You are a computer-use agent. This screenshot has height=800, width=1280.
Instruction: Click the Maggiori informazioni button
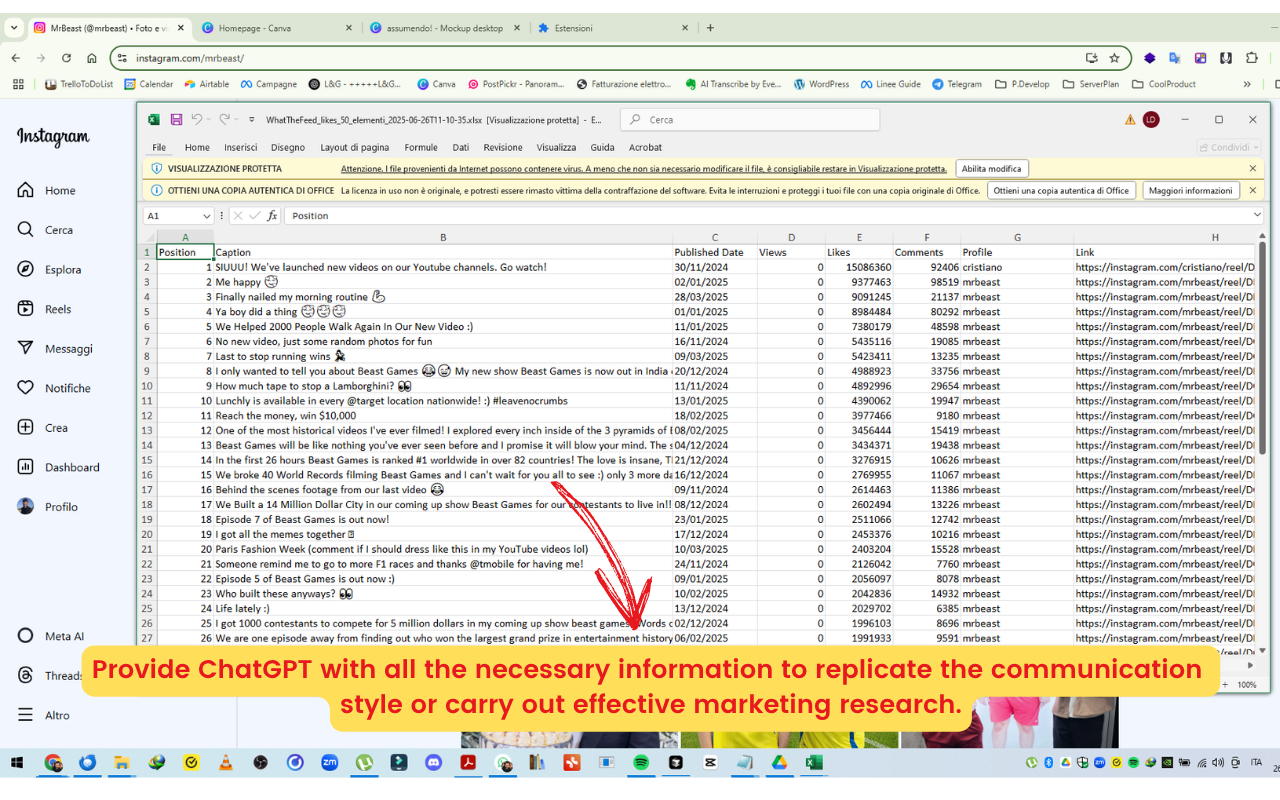pos(1191,190)
